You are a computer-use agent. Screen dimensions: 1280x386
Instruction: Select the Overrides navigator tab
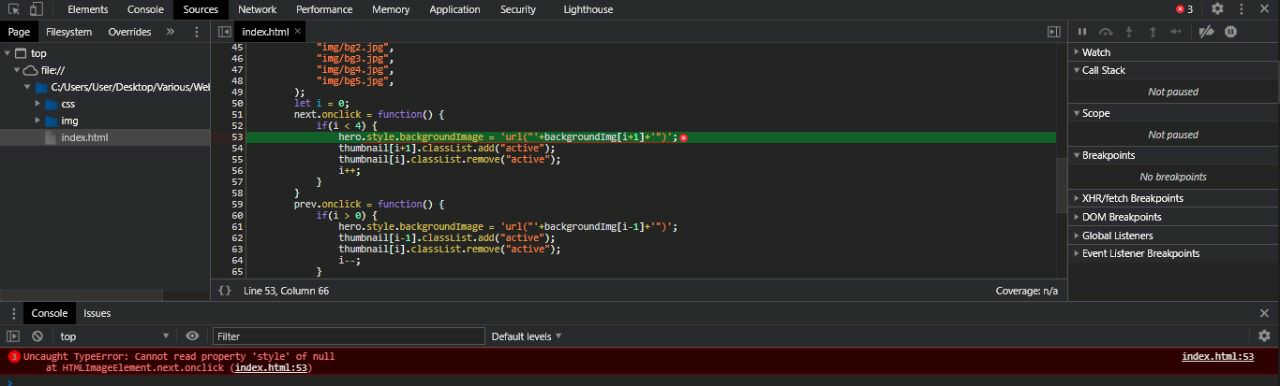[x=130, y=32]
